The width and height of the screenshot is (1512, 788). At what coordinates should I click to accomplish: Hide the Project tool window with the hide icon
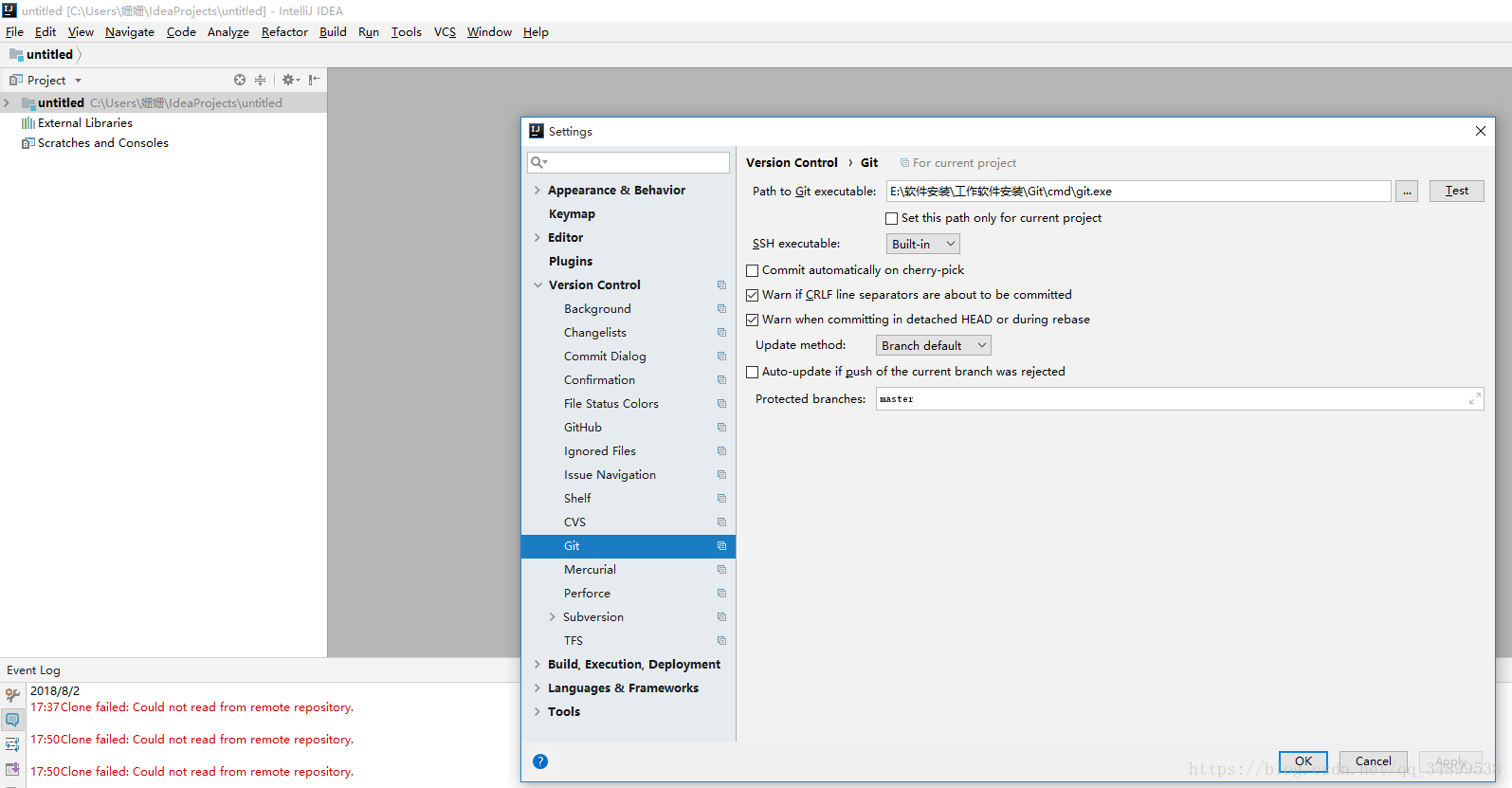315,81
